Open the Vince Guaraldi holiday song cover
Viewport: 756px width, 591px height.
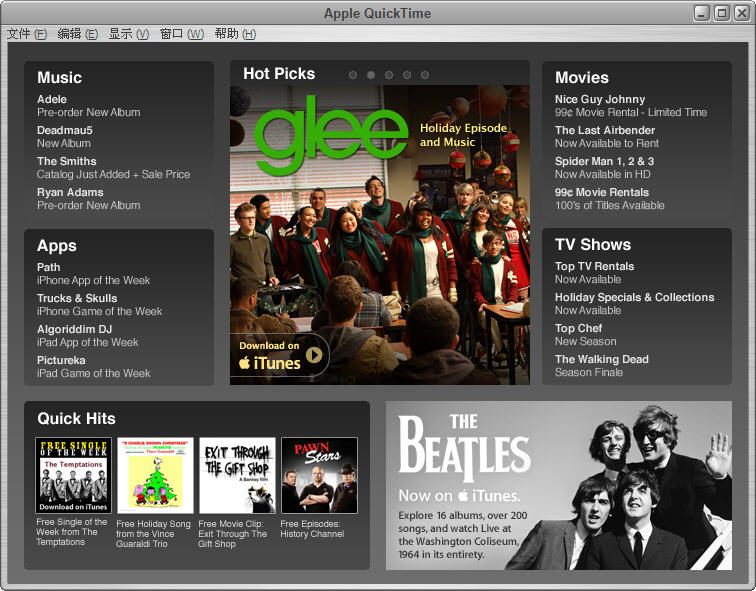coord(155,475)
